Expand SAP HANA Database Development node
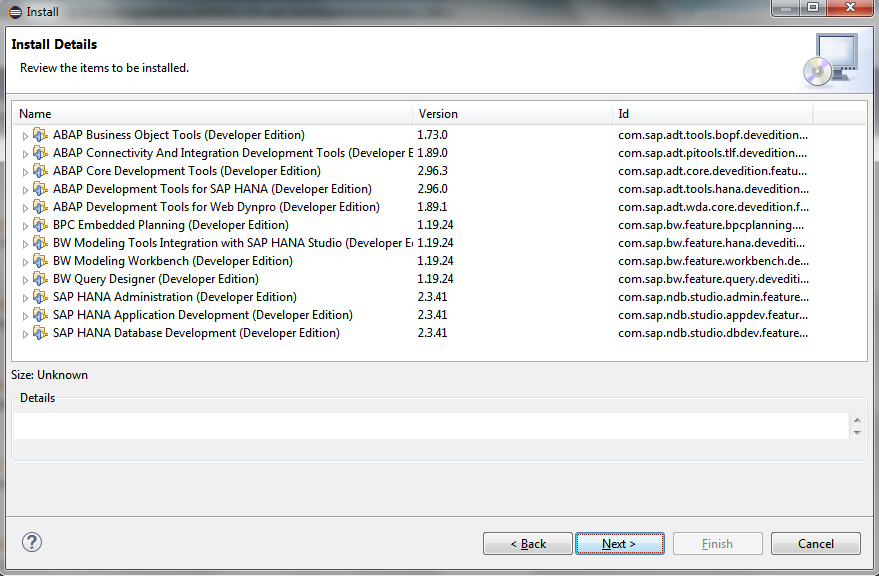This screenshot has width=879, height=576. (x=25, y=334)
